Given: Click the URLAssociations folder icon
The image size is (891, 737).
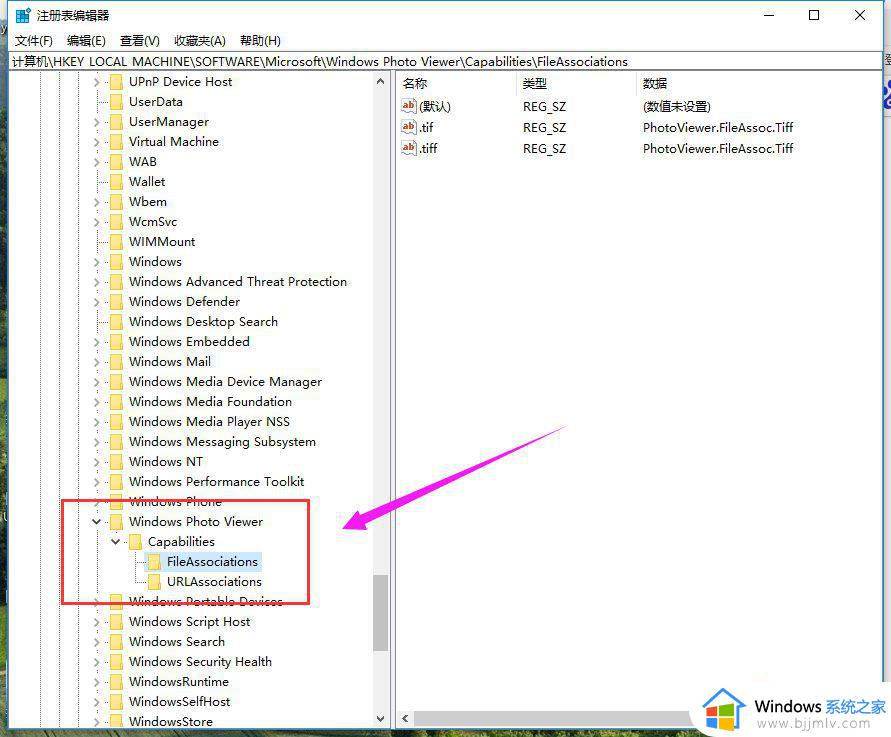Looking at the screenshot, I should click(x=154, y=582).
